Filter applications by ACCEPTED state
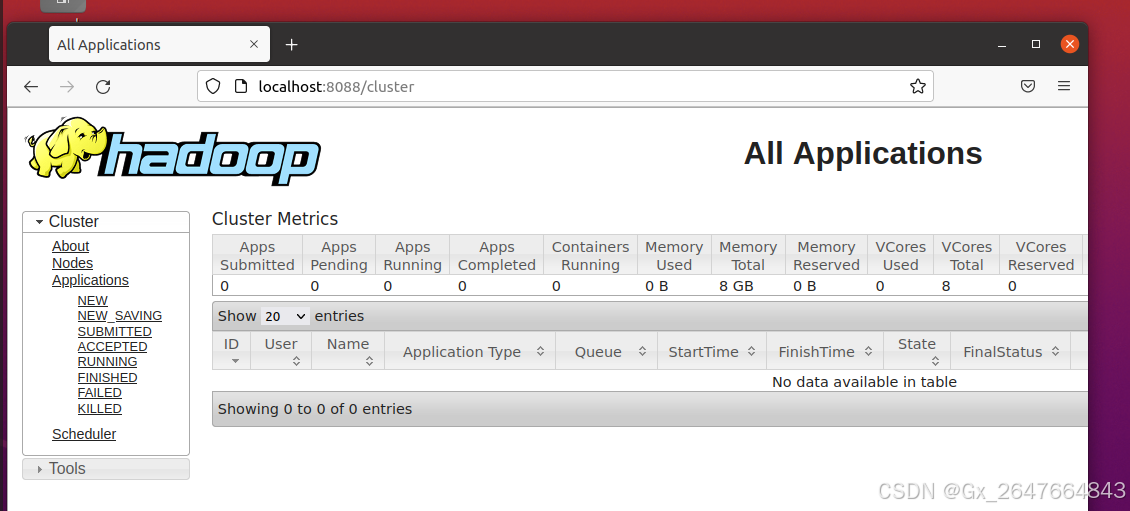1130x511 pixels. click(x=112, y=347)
